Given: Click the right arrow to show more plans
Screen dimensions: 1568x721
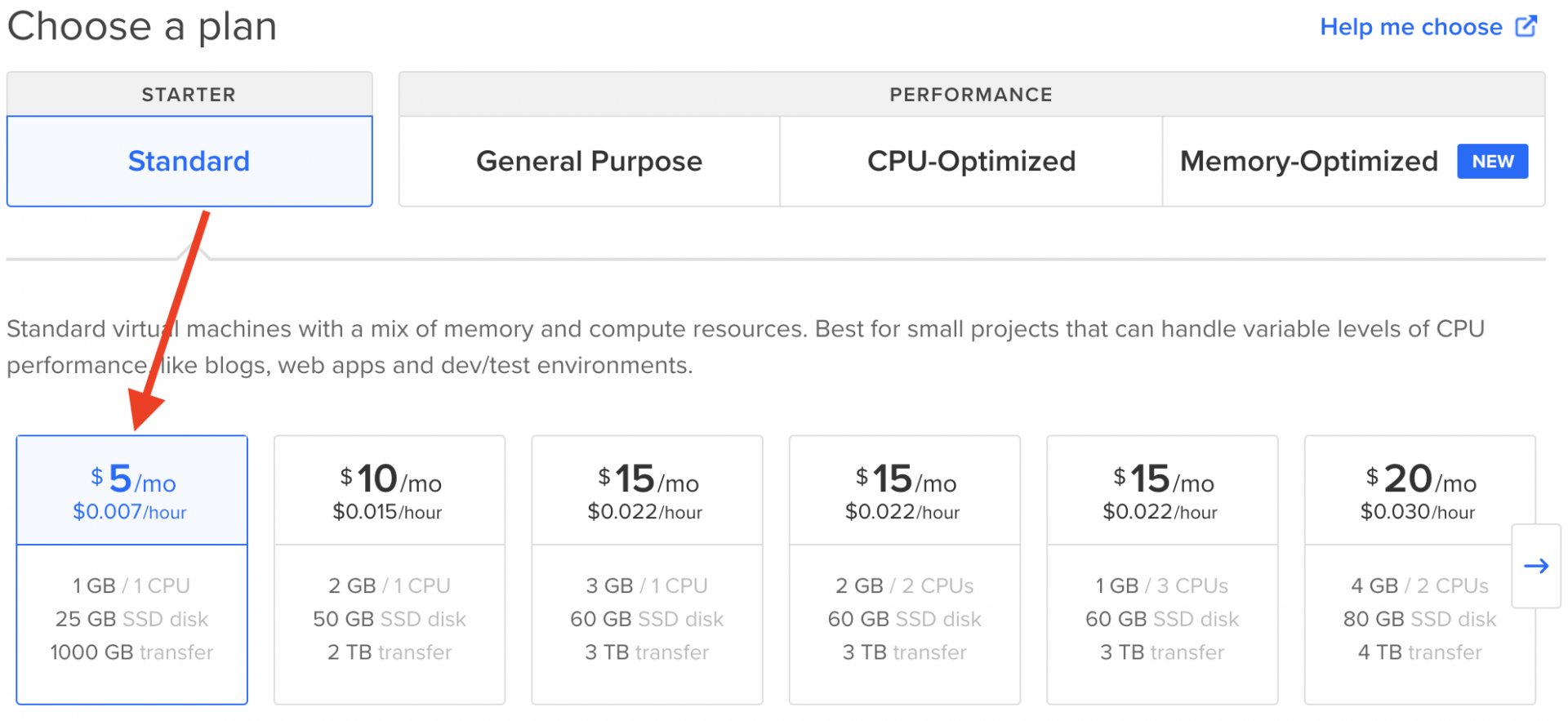Looking at the screenshot, I should 1535,566.
